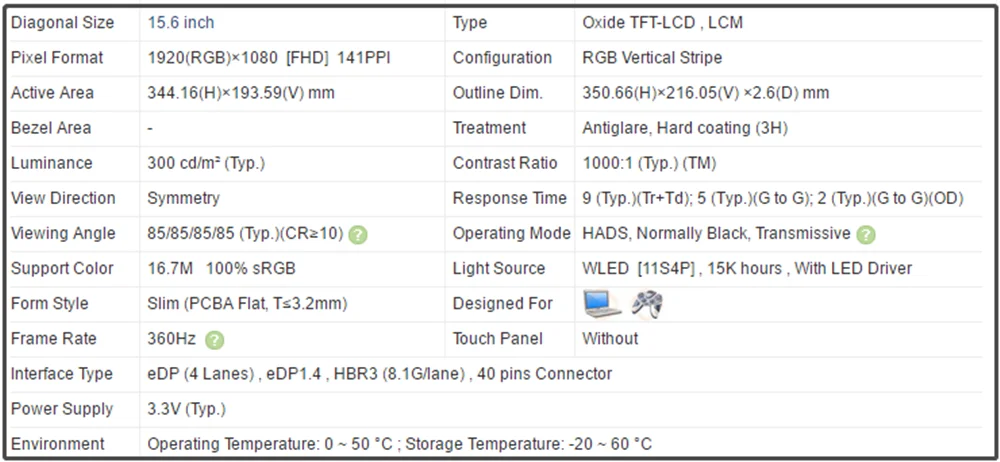
Task: Click the help icon beside Viewing Angle value
Action: click(358, 235)
